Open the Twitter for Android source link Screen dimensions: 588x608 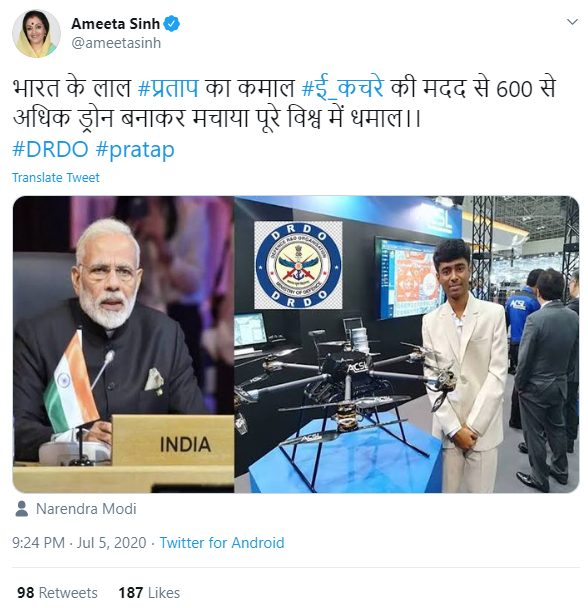[x=222, y=543]
